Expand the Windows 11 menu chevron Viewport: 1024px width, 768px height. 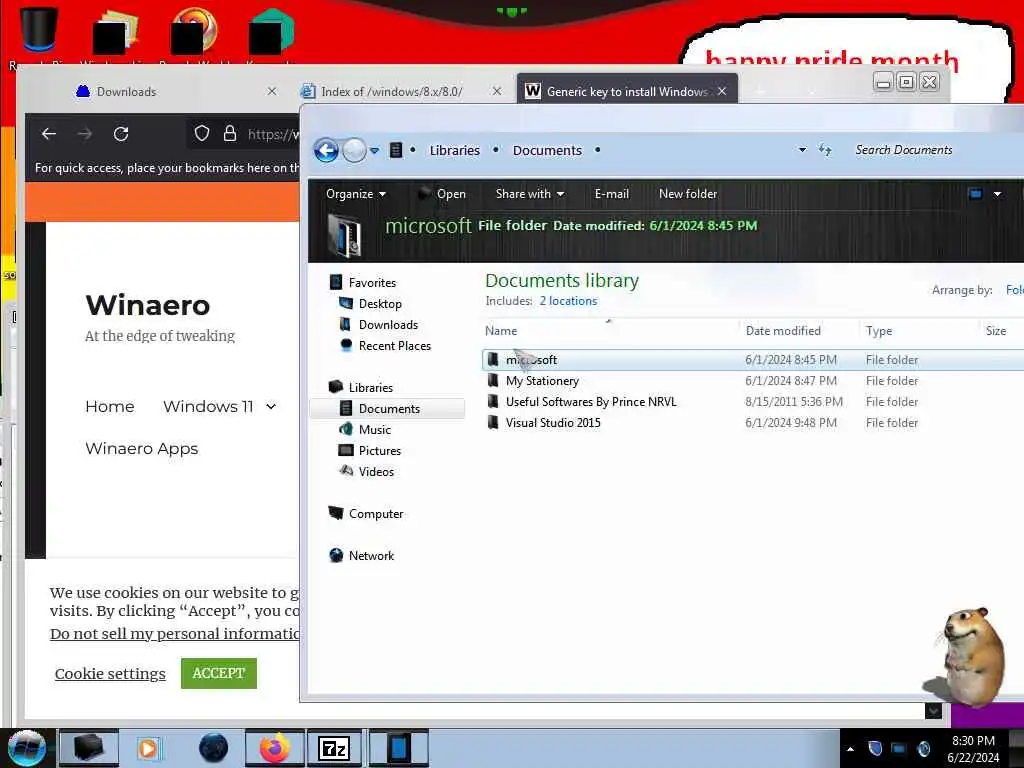pos(271,407)
